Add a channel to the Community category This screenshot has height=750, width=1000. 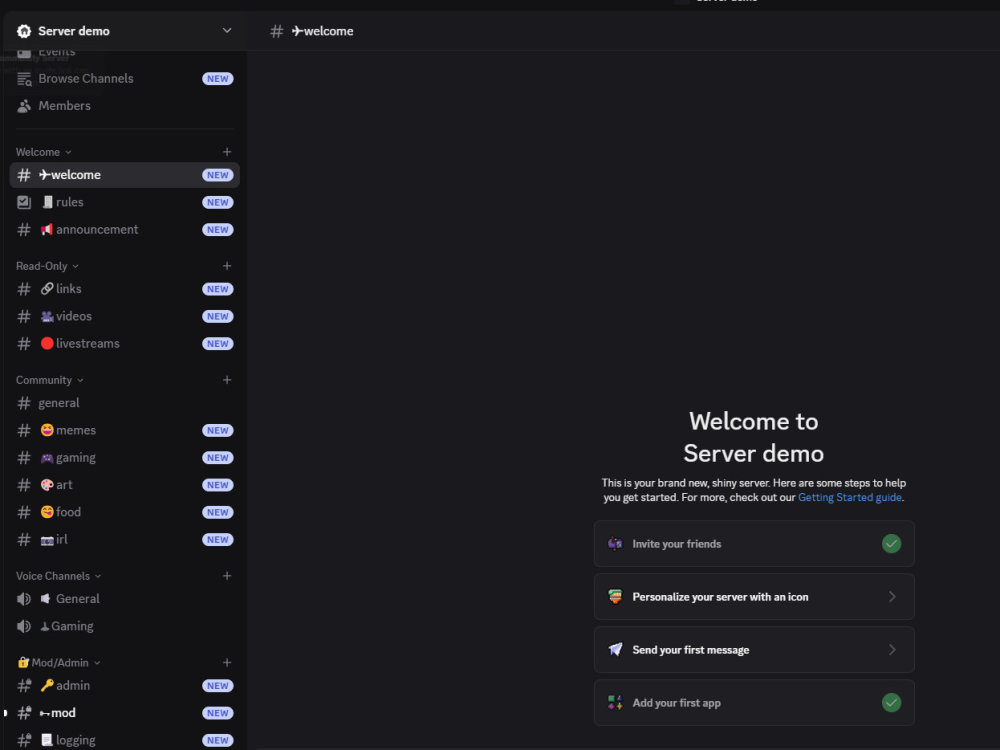(226, 380)
